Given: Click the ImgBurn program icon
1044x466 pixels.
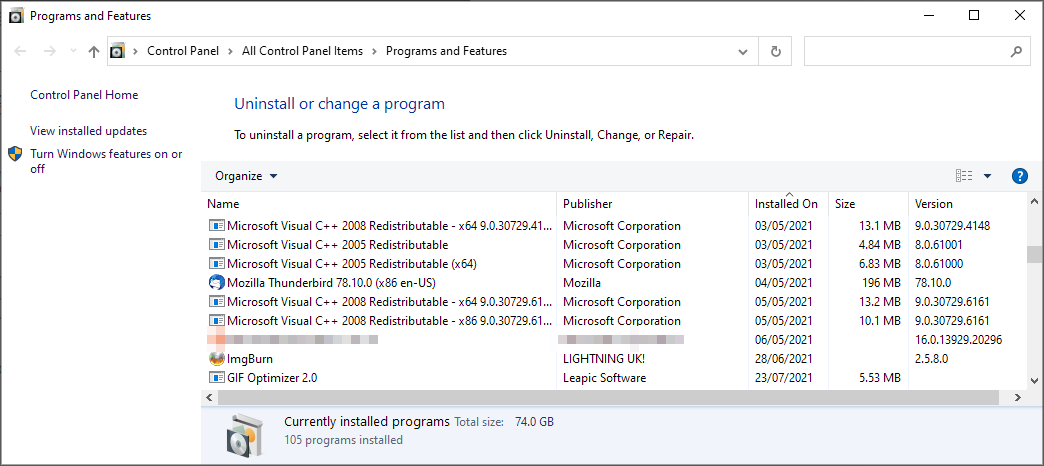Looking at the screenshot, I should [x=217, y=359].
